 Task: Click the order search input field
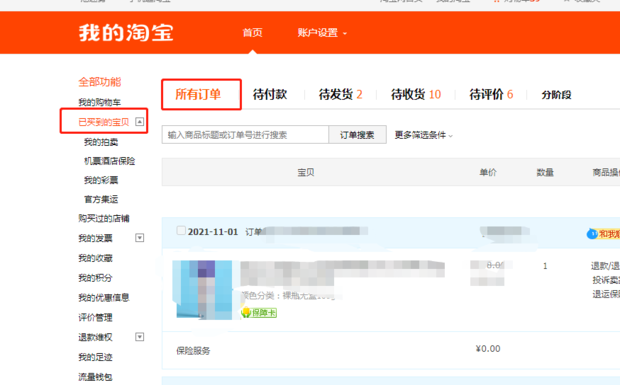(x=245, y=135)
